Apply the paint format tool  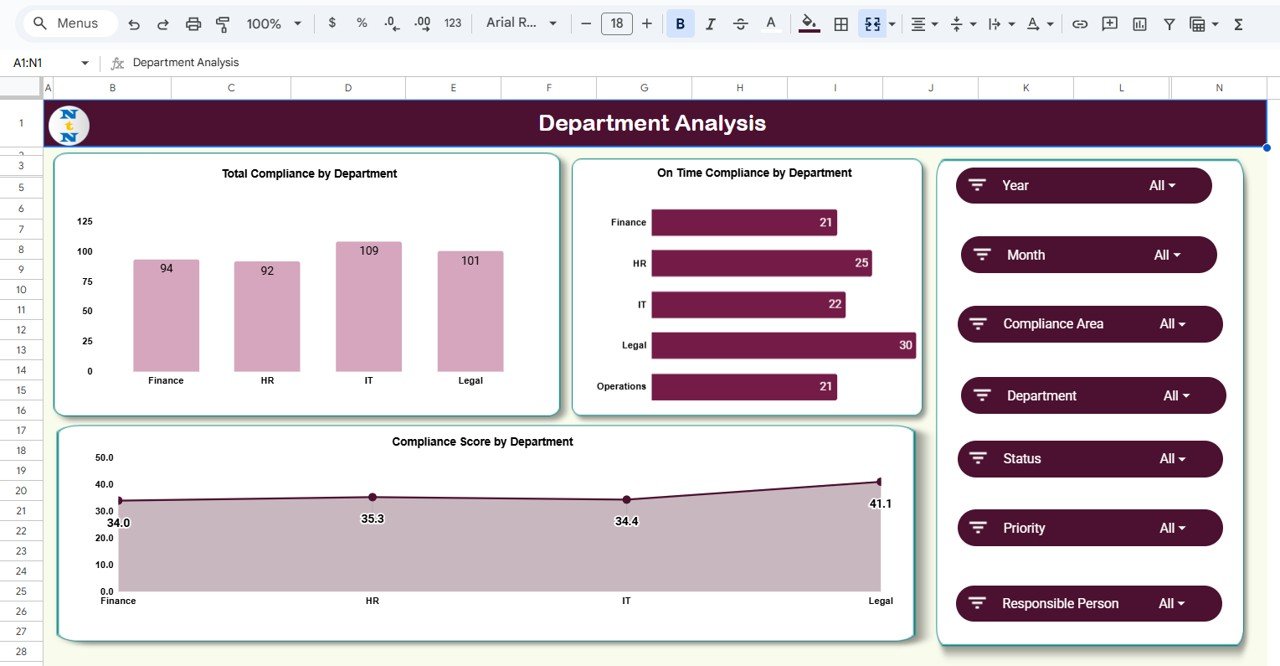[x=221, y=23]
